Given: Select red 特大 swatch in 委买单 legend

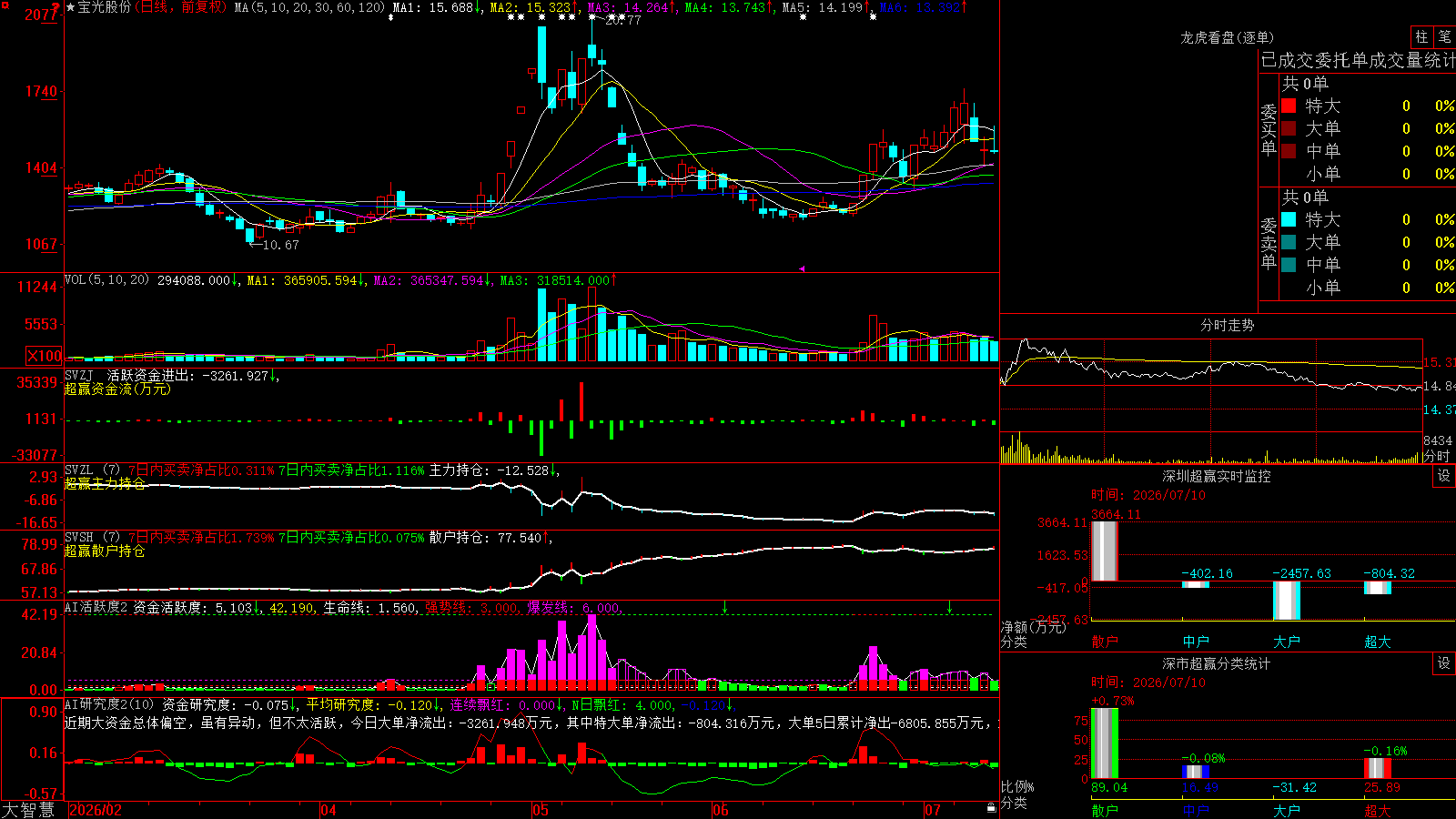Looking at the screenshot, I should tap(1289, 106).
